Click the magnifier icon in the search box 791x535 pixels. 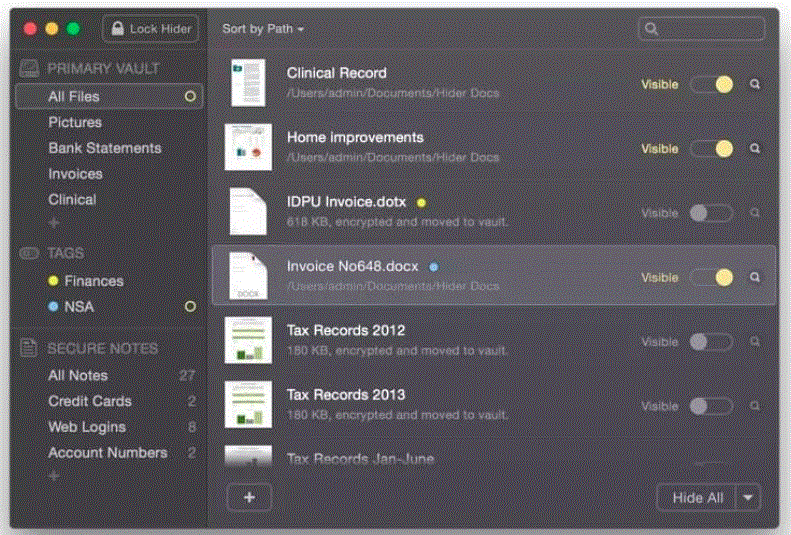pyautogui.click(x=651, y=29)
